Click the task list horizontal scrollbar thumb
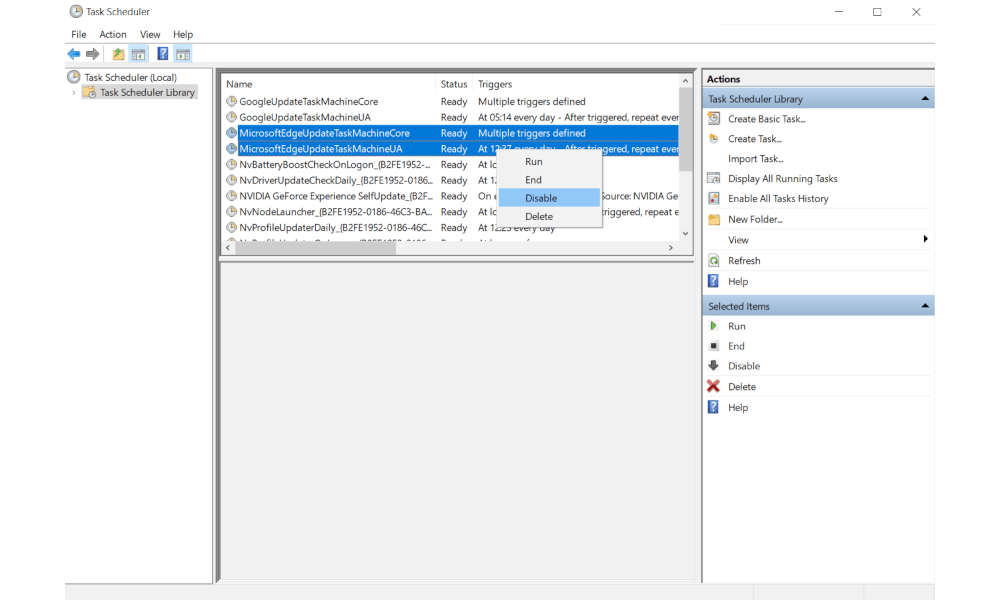 [316, 248]
